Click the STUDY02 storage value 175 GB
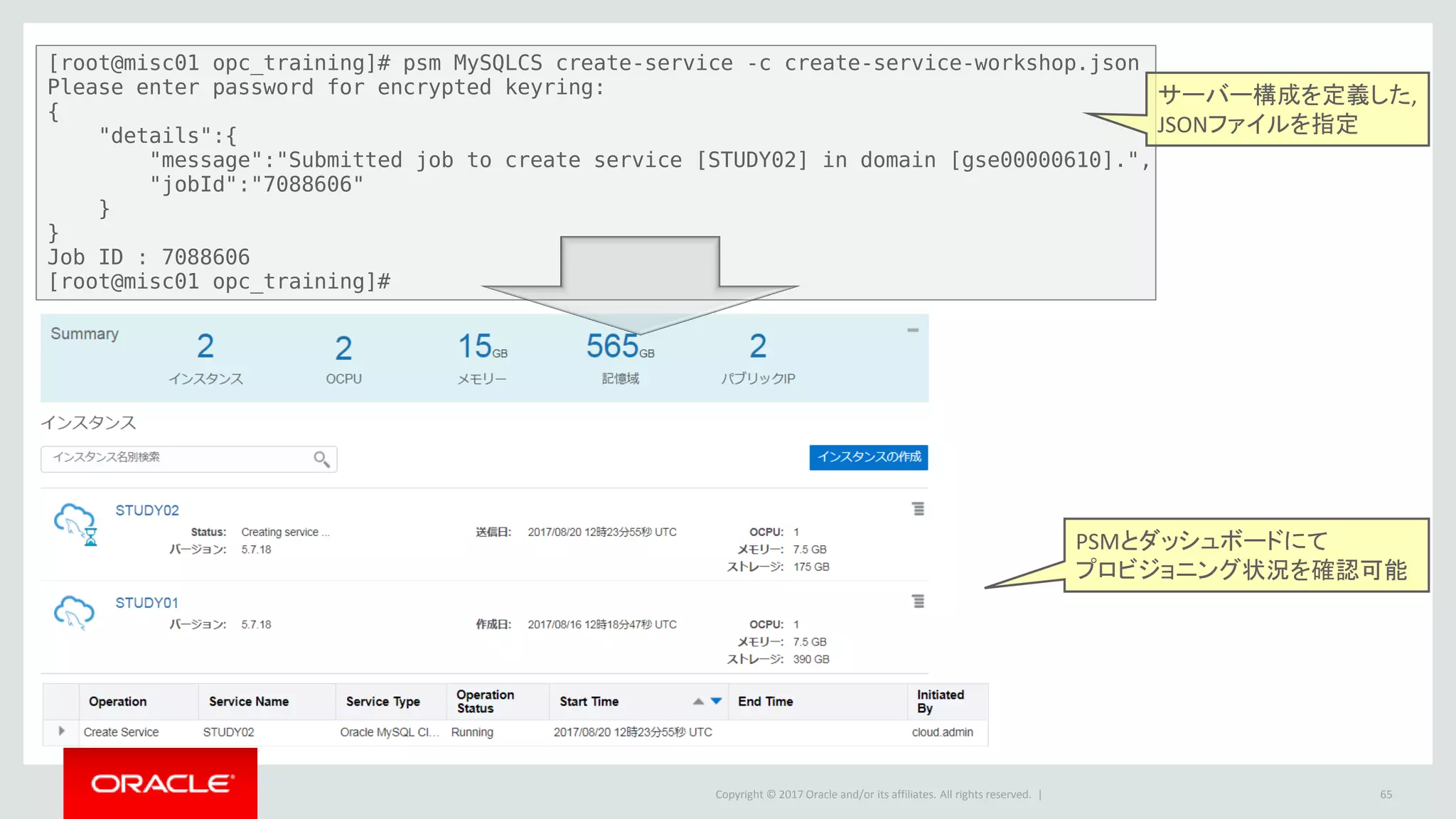Image resolution: width=1456 pixels, height=819 pixels. click(811, 567)
